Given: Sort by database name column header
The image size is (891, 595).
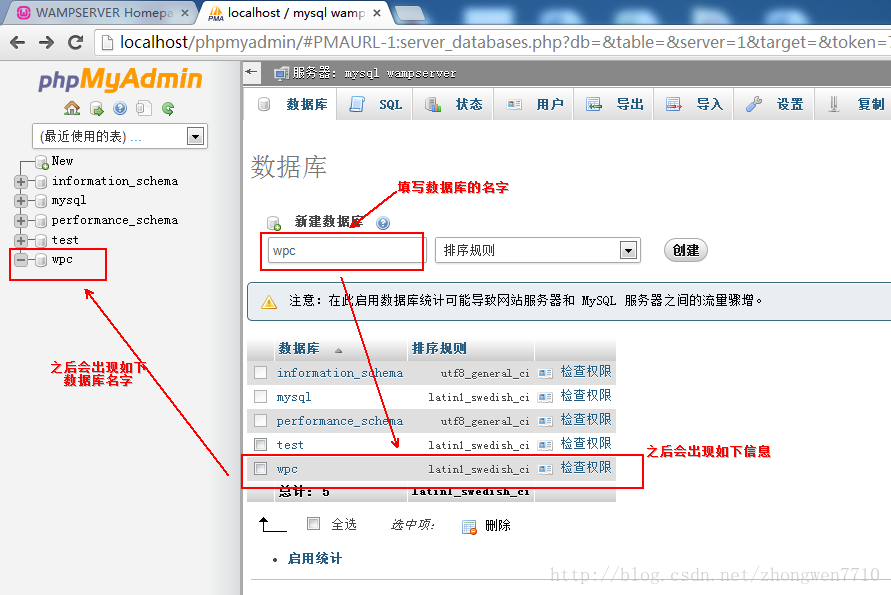Looking at the screenshot, I should click(299, 348).
